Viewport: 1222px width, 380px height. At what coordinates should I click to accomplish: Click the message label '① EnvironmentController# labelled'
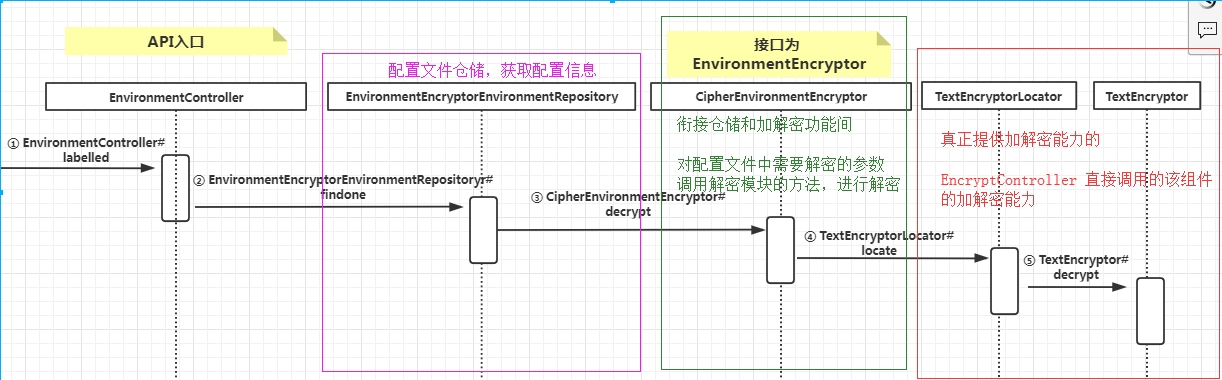85,150
